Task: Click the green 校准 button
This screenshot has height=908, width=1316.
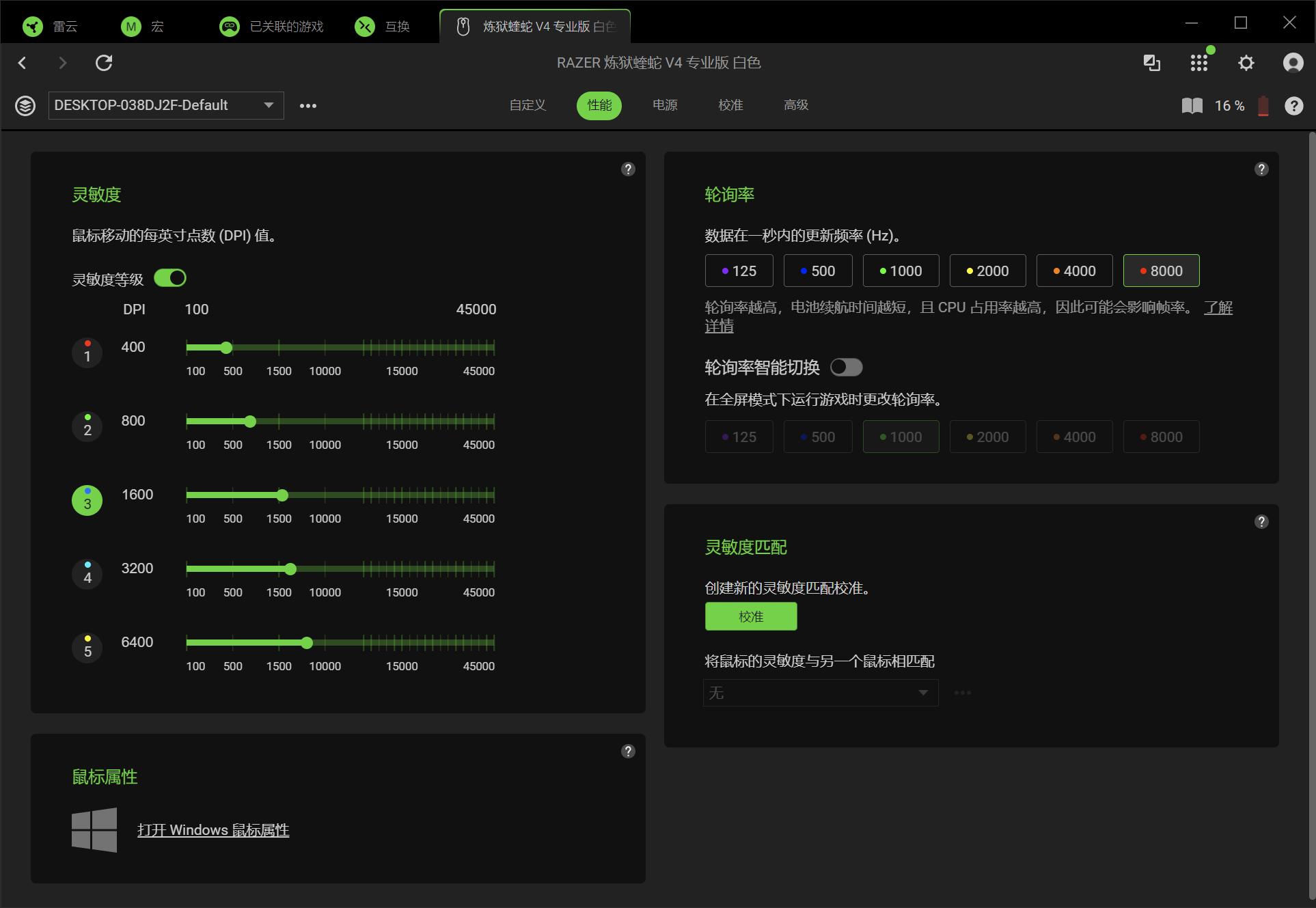Action: [x=751, y=616]
